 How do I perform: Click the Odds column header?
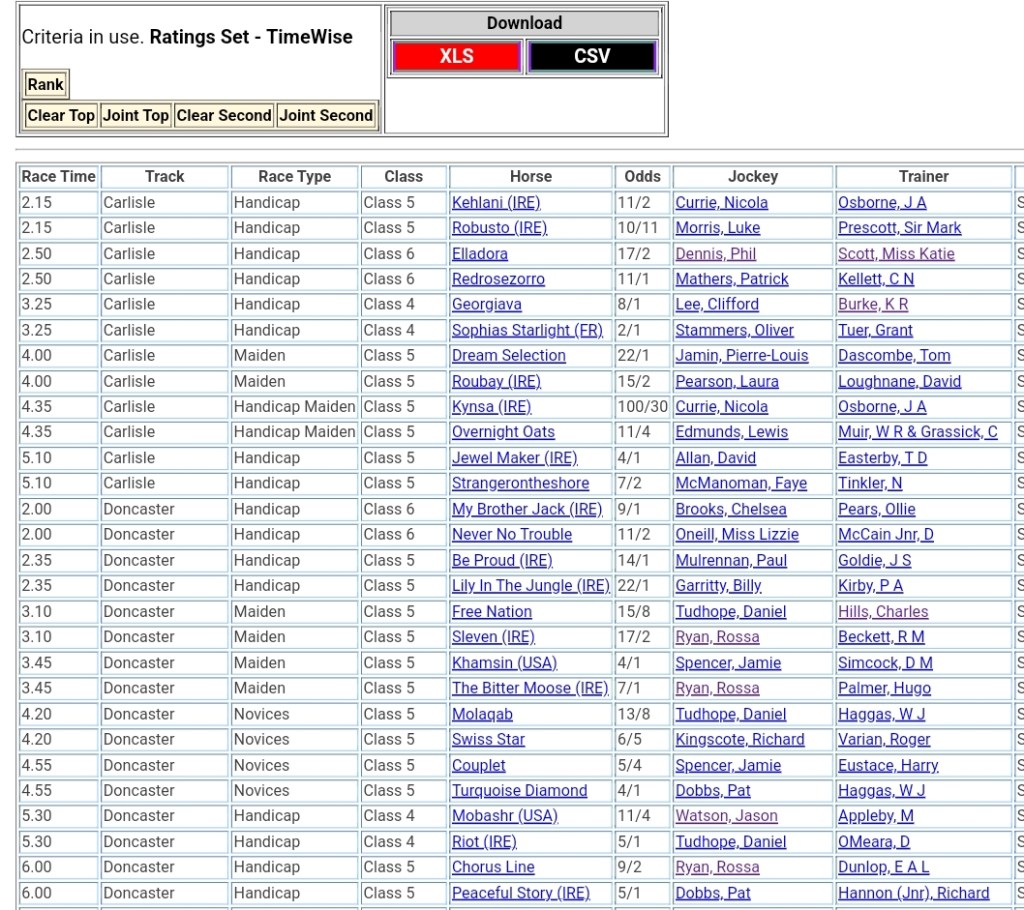coord(642,176)
